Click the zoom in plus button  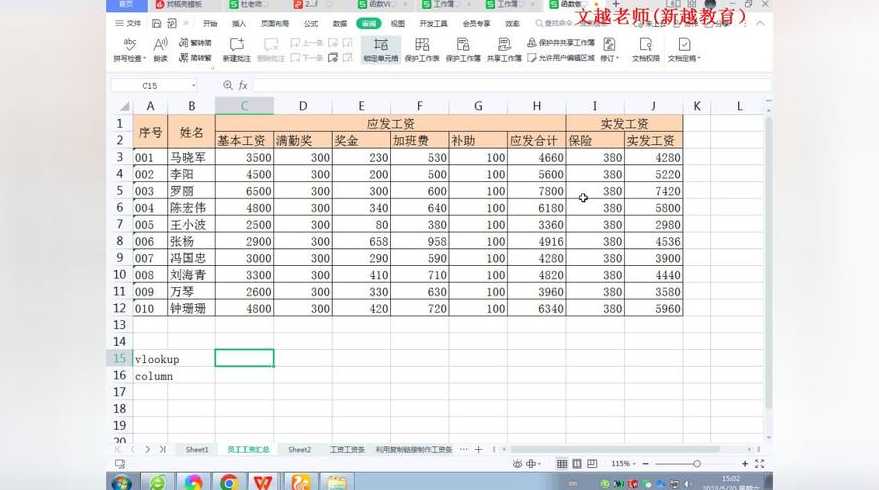744,464
